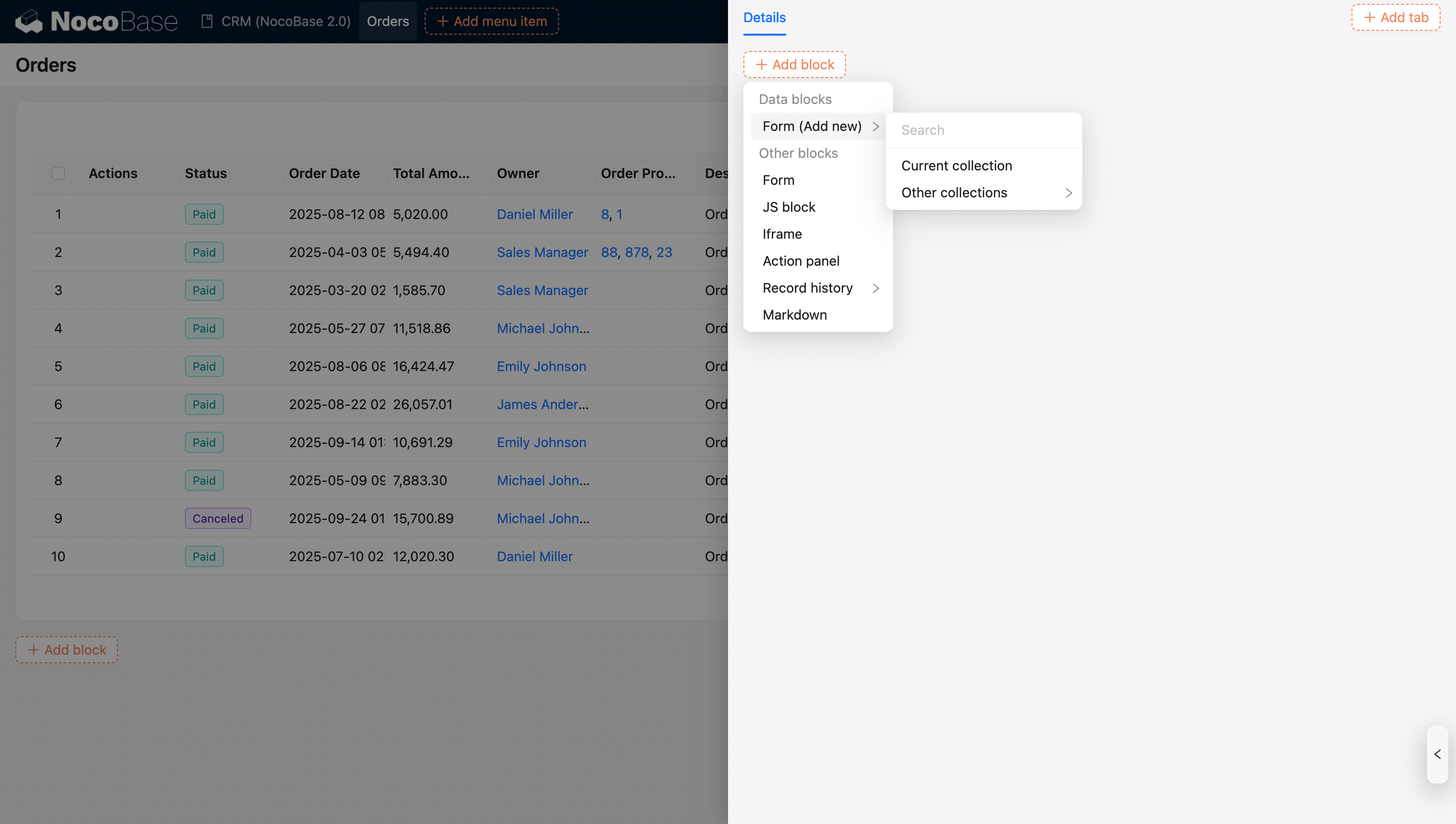Viewport: 1456px width, 824px height.
Task: Click plus icon of drawer Add block
Action: pyautogui.click(x=761, y=64)
